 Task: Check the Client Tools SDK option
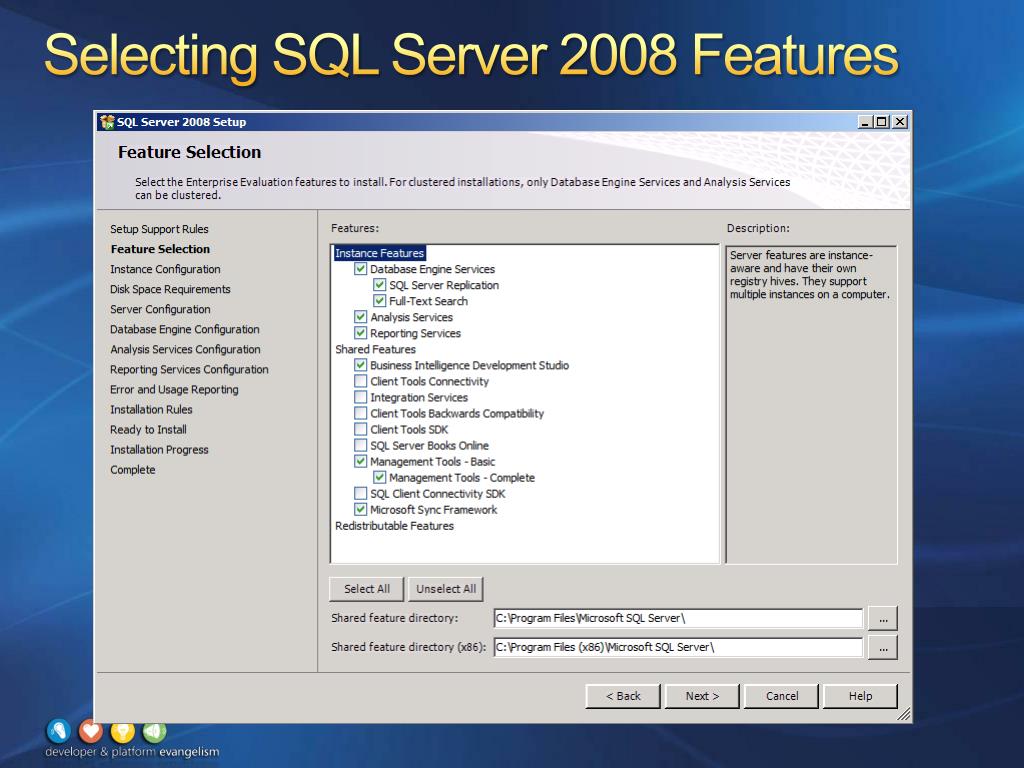[360, 429]
